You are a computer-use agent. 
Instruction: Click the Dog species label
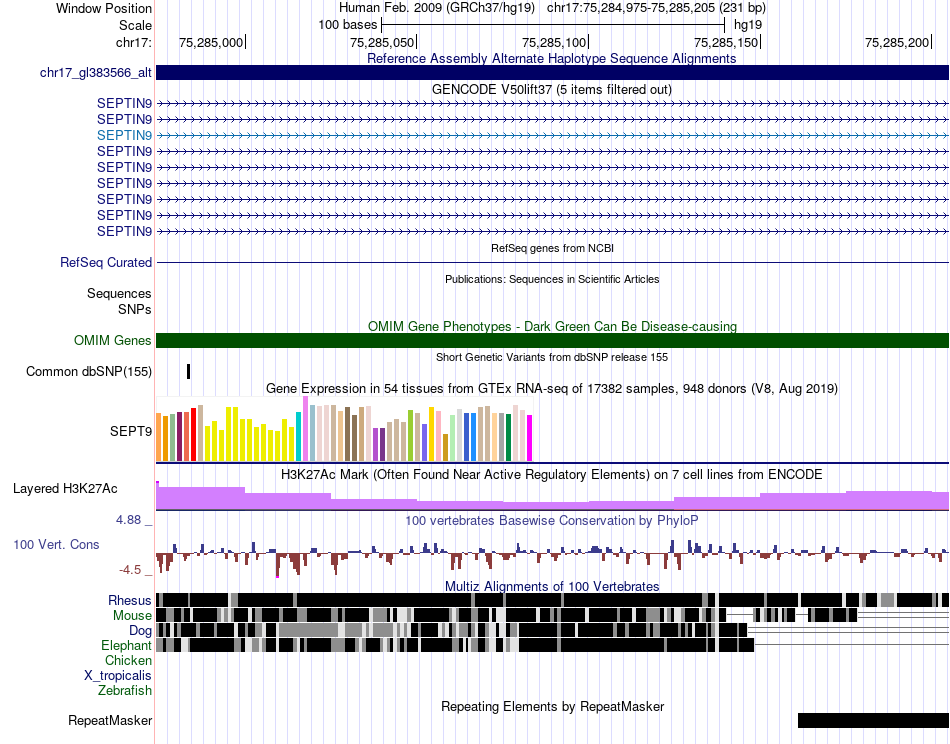coord(140,631)
